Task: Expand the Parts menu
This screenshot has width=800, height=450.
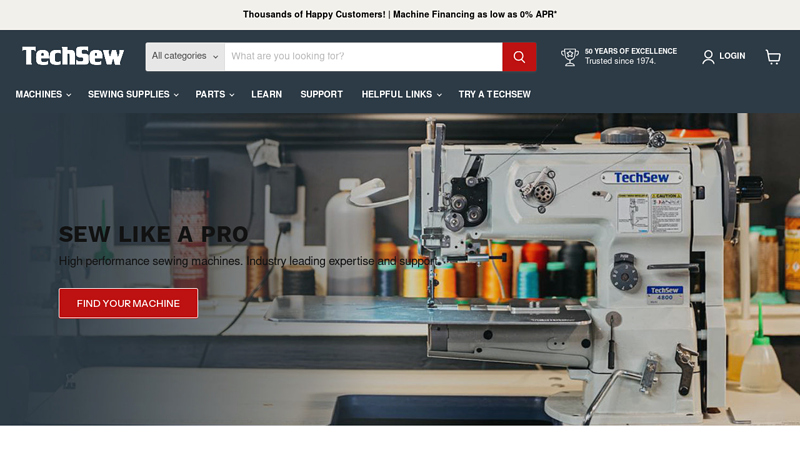Action: coord(214,94)
